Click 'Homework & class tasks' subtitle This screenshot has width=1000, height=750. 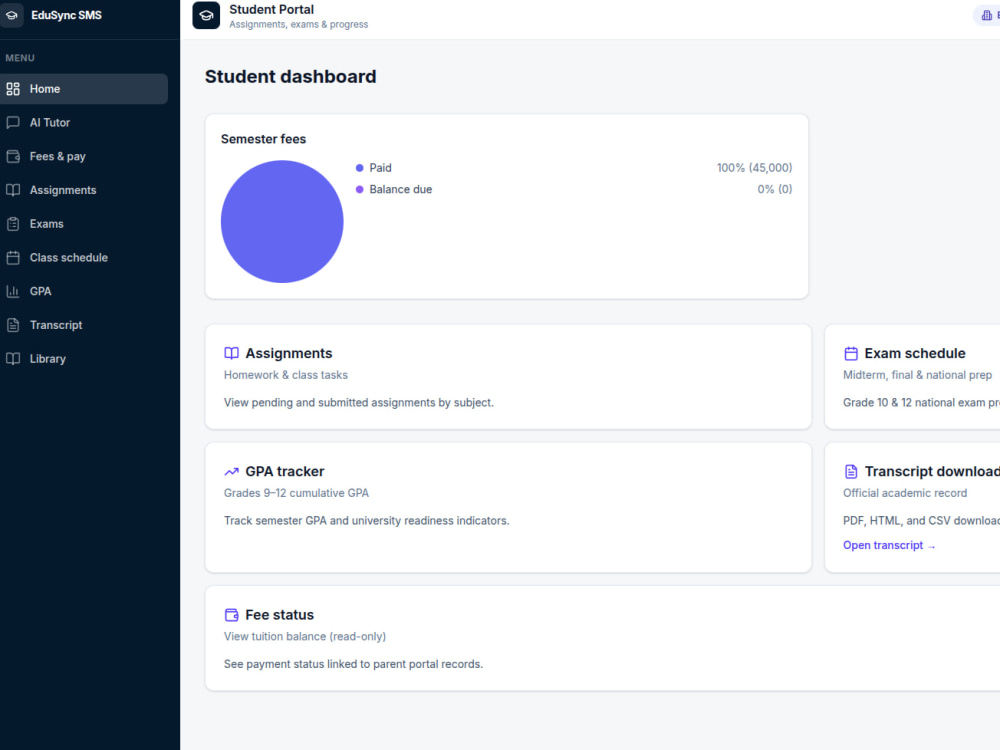pos(286,375)
